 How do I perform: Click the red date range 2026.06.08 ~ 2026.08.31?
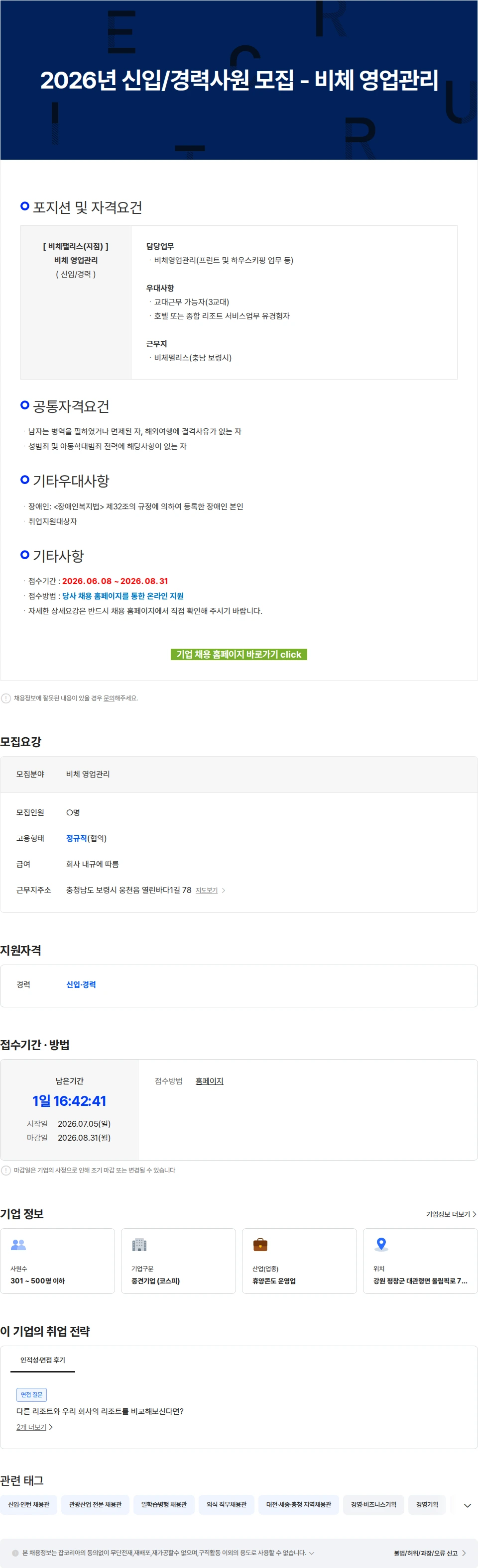(115, 581)
